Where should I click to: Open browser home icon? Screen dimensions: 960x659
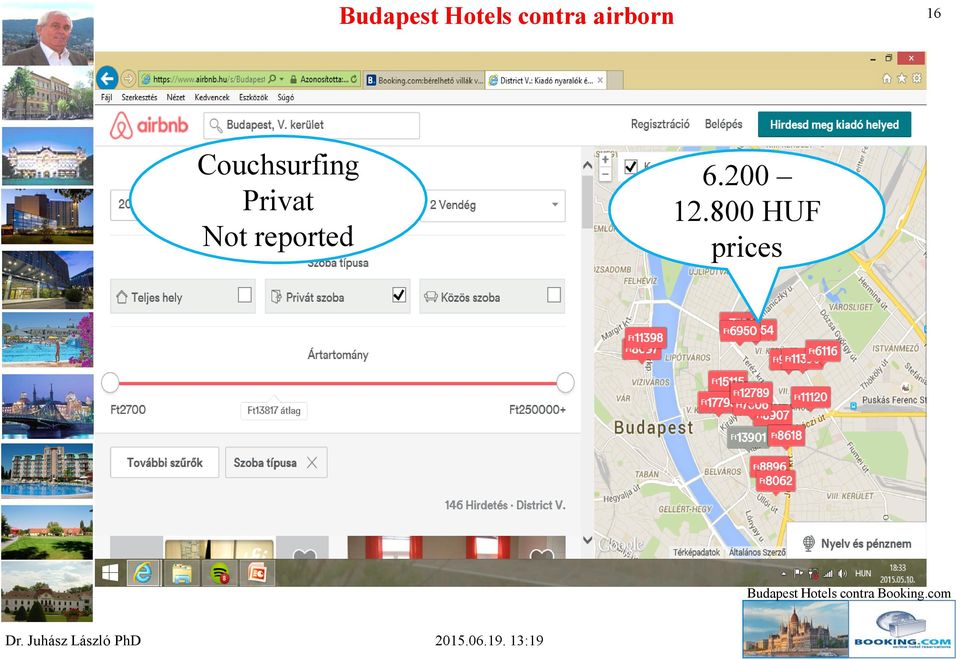coord(887,78)
